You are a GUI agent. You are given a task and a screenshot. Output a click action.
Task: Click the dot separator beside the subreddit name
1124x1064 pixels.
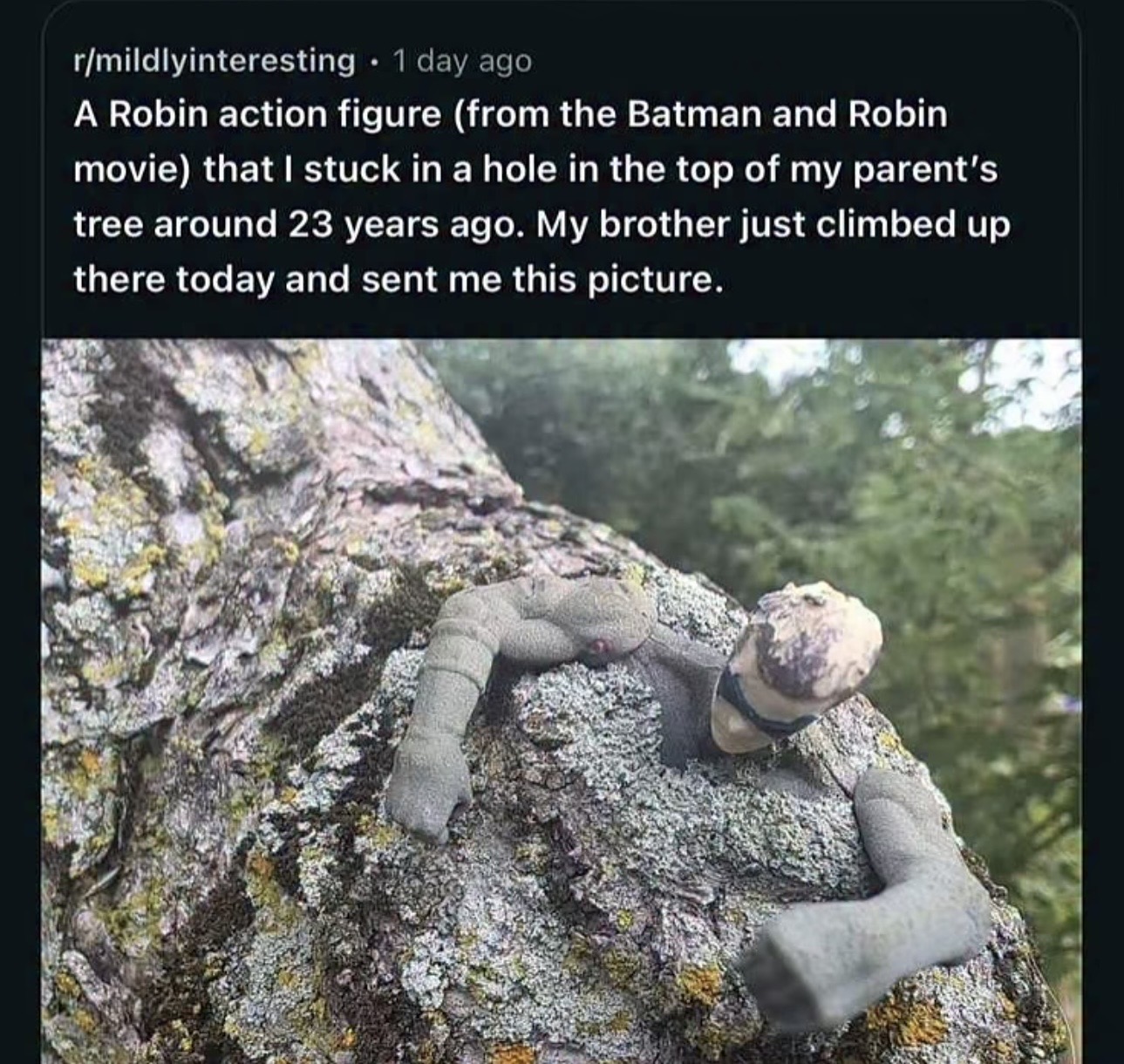pos(373,62)
